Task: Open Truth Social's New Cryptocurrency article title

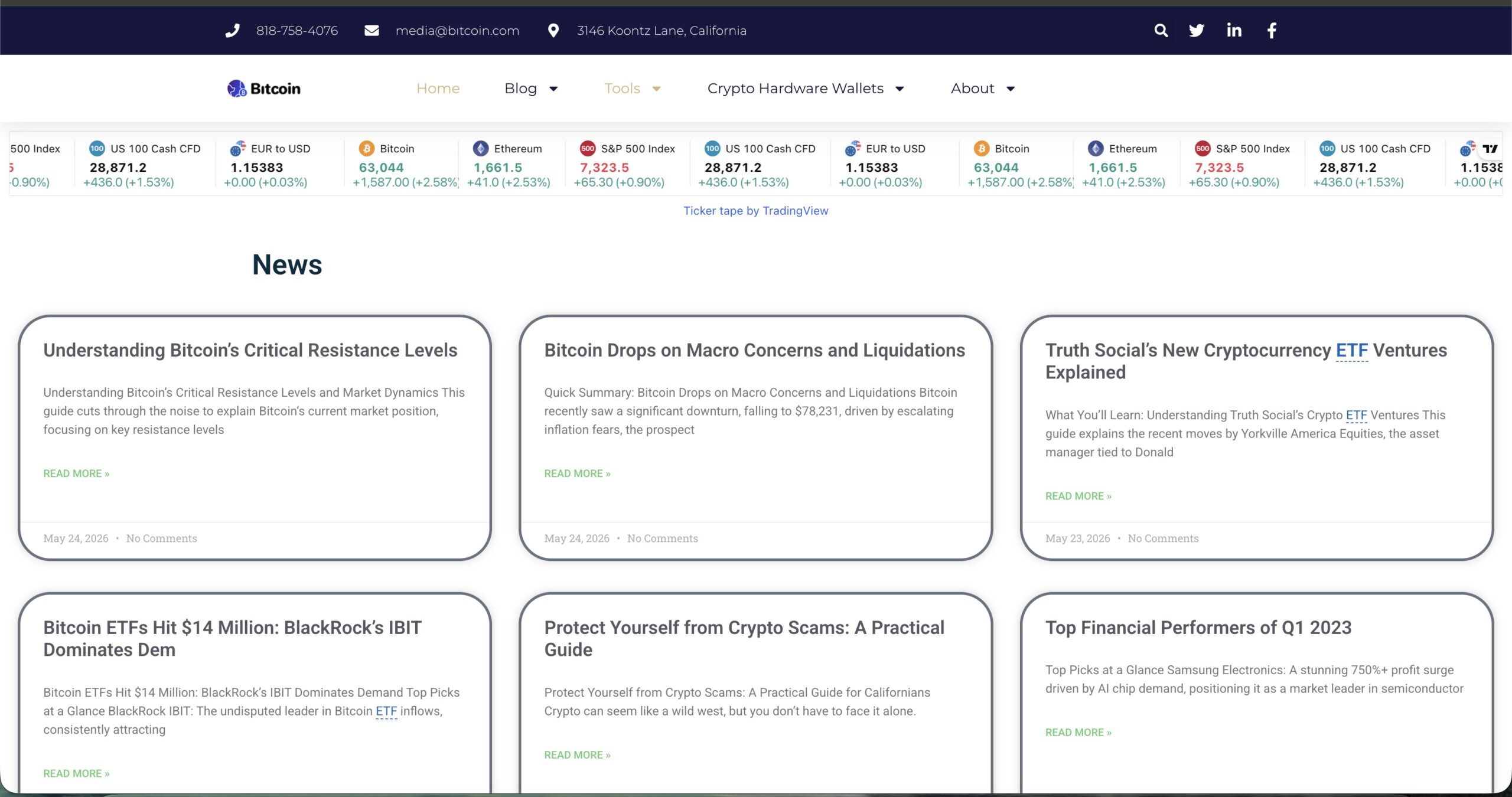Action: 1246,361
